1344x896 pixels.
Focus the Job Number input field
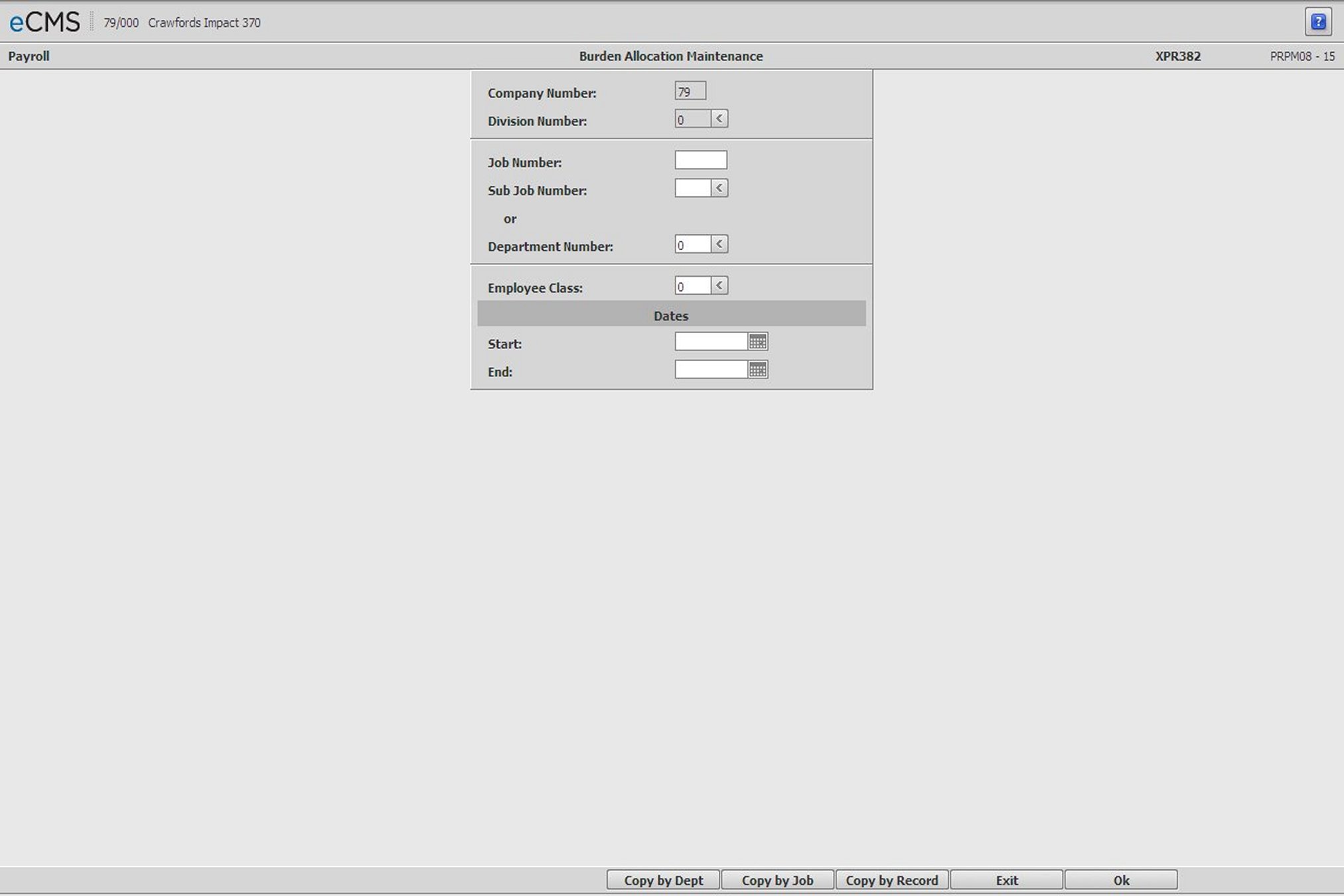click(x=700, y=160)
